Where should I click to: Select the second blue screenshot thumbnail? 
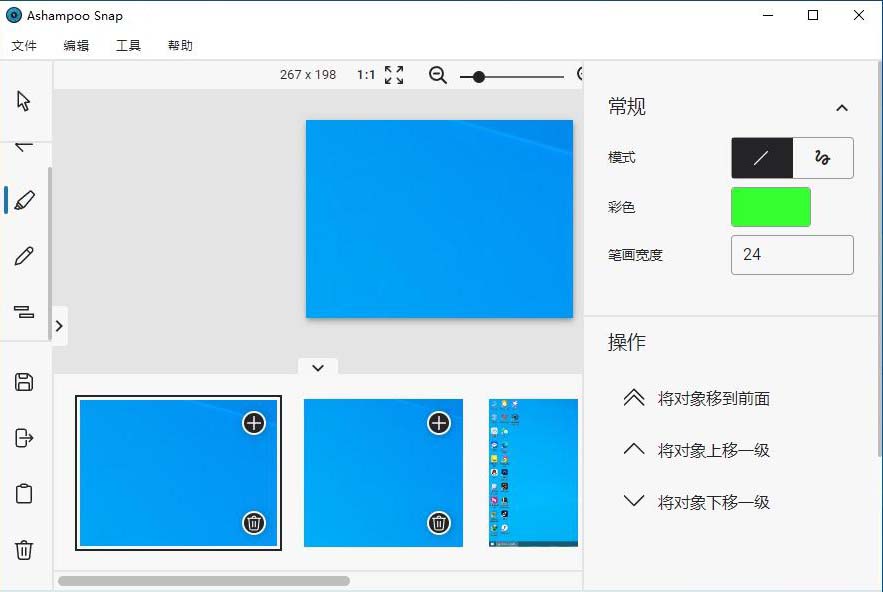point(383,473)
